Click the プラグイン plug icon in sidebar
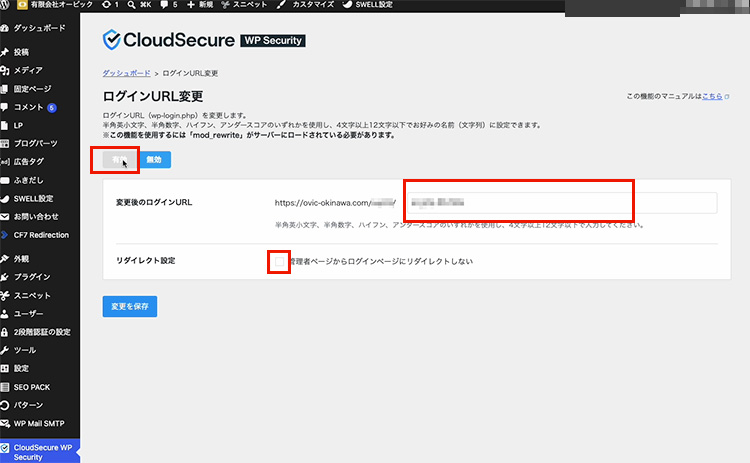Image resolution: width=750 pixels, height=463 pixels. coord(5,277)
